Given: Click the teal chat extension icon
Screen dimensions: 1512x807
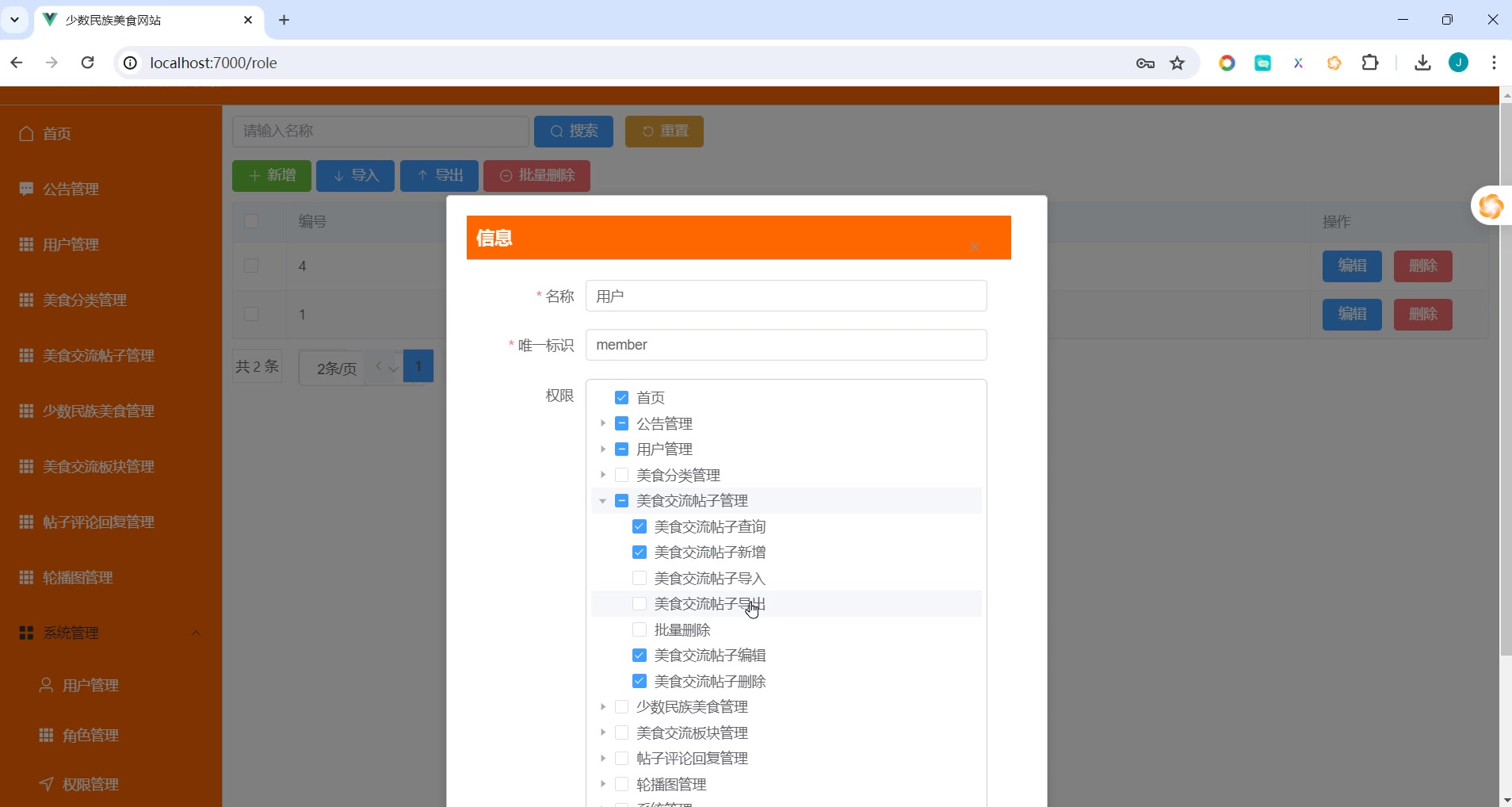Looking at the screenshot, I should point(1262,63).
